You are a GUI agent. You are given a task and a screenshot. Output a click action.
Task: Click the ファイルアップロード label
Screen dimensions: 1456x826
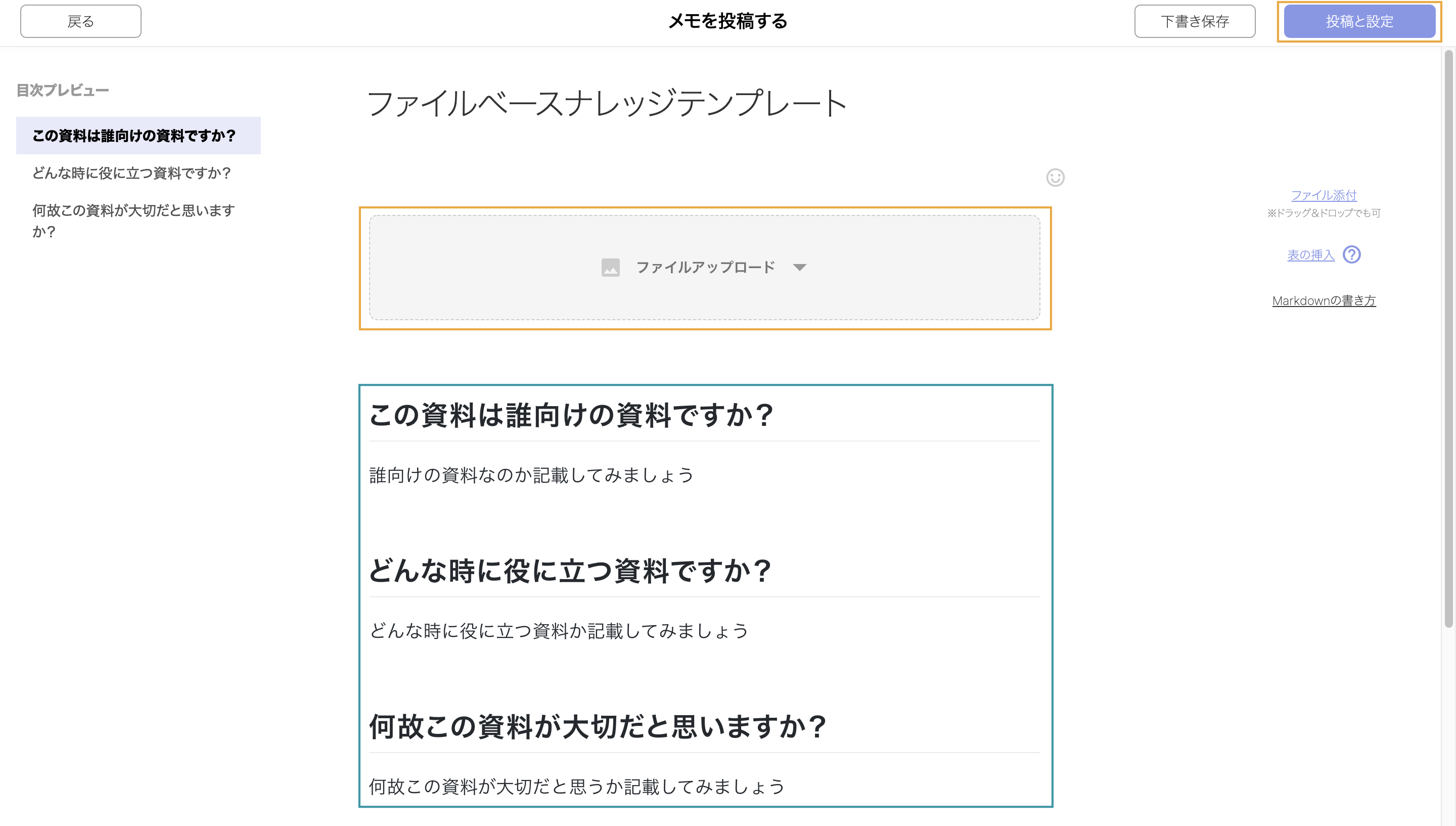(705, 267)
